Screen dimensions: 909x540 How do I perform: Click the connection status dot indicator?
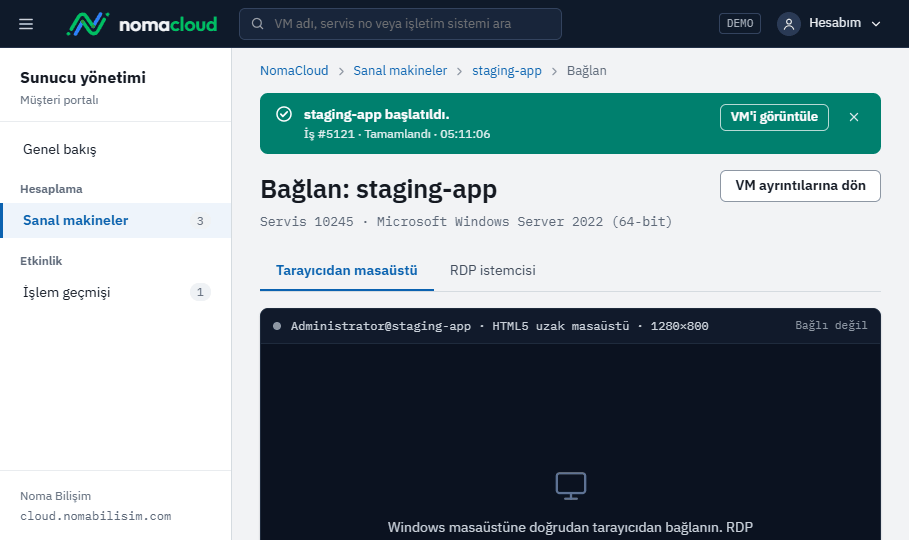[277, 326]
